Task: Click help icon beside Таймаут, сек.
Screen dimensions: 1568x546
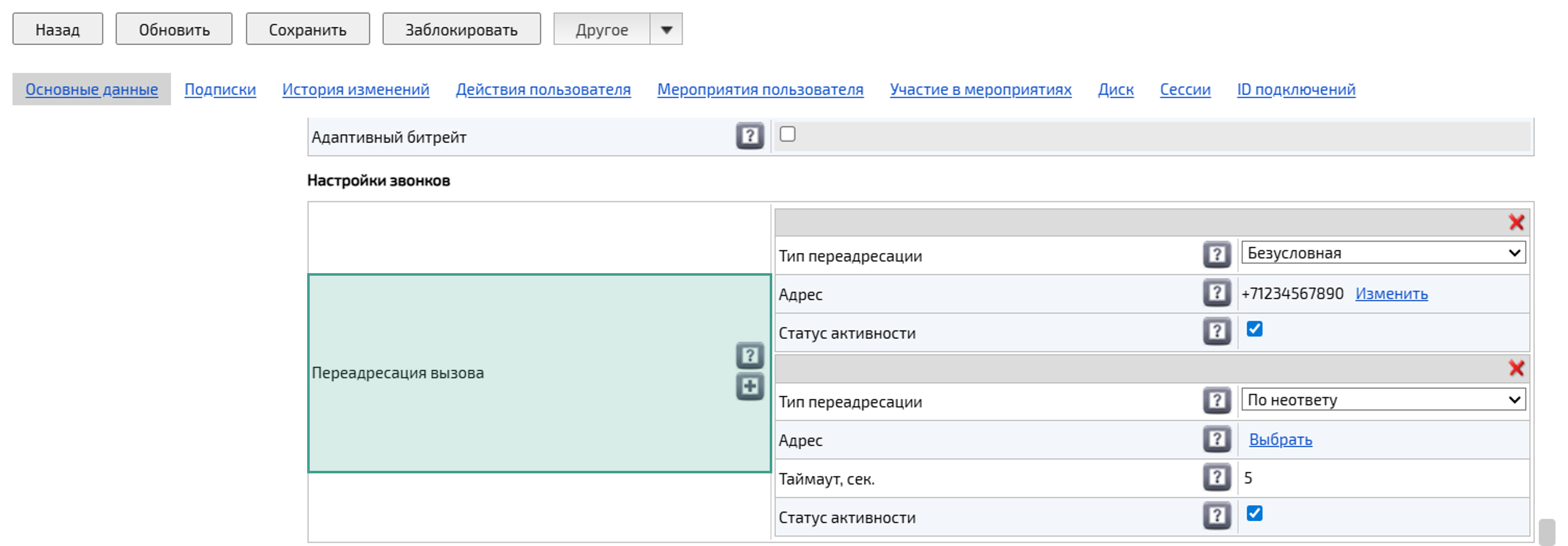Action: (1216, 478)
